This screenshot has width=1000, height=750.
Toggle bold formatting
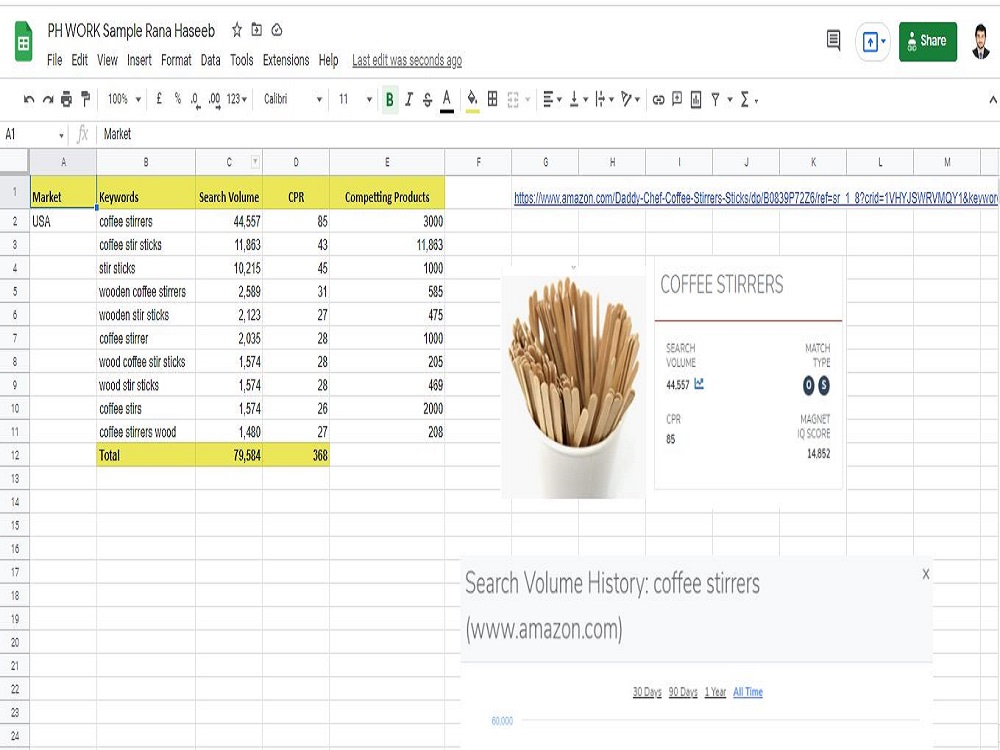[390, 99]
